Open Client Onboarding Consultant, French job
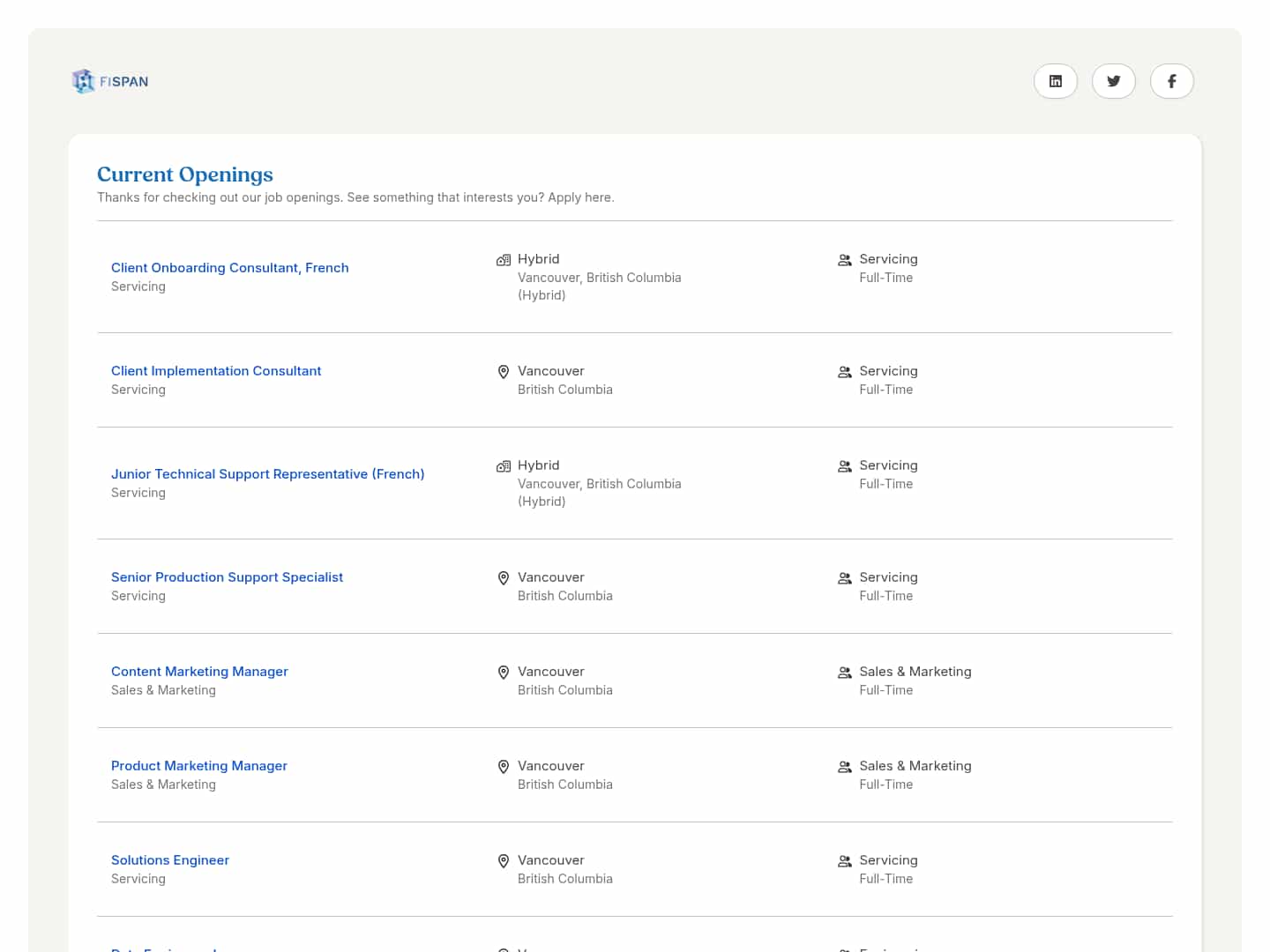 (x=229, y=268)
